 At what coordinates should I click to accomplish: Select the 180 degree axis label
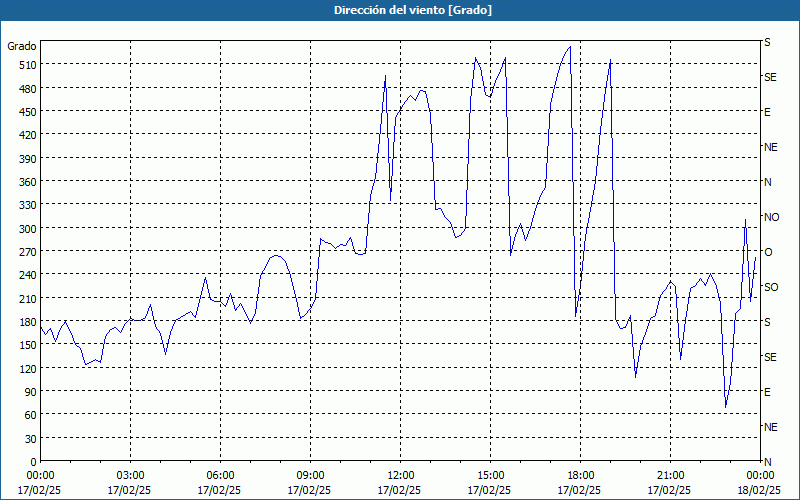point(28,321)
